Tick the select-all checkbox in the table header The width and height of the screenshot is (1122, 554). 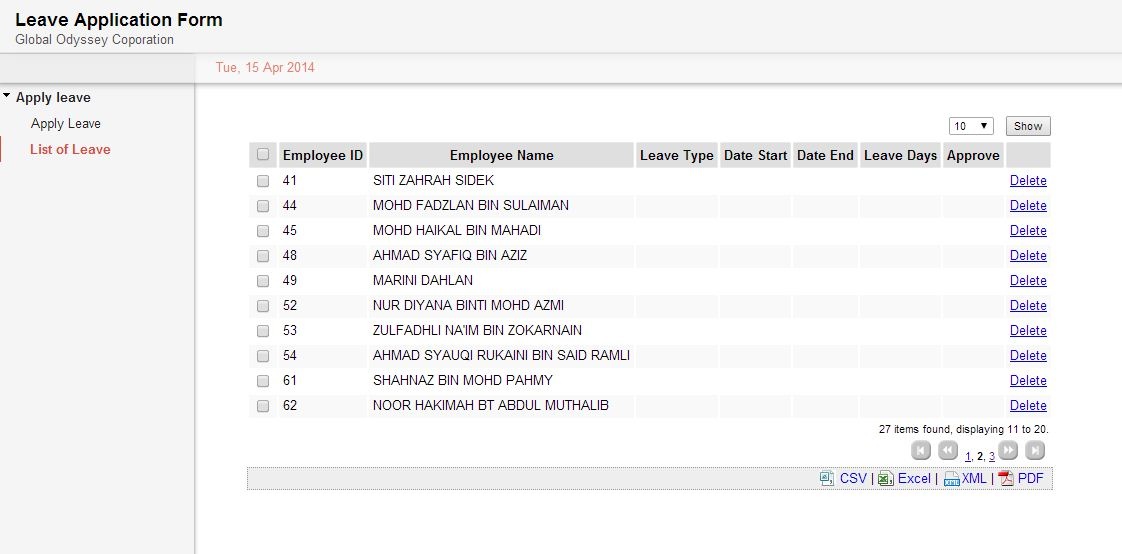pos(263,155)
